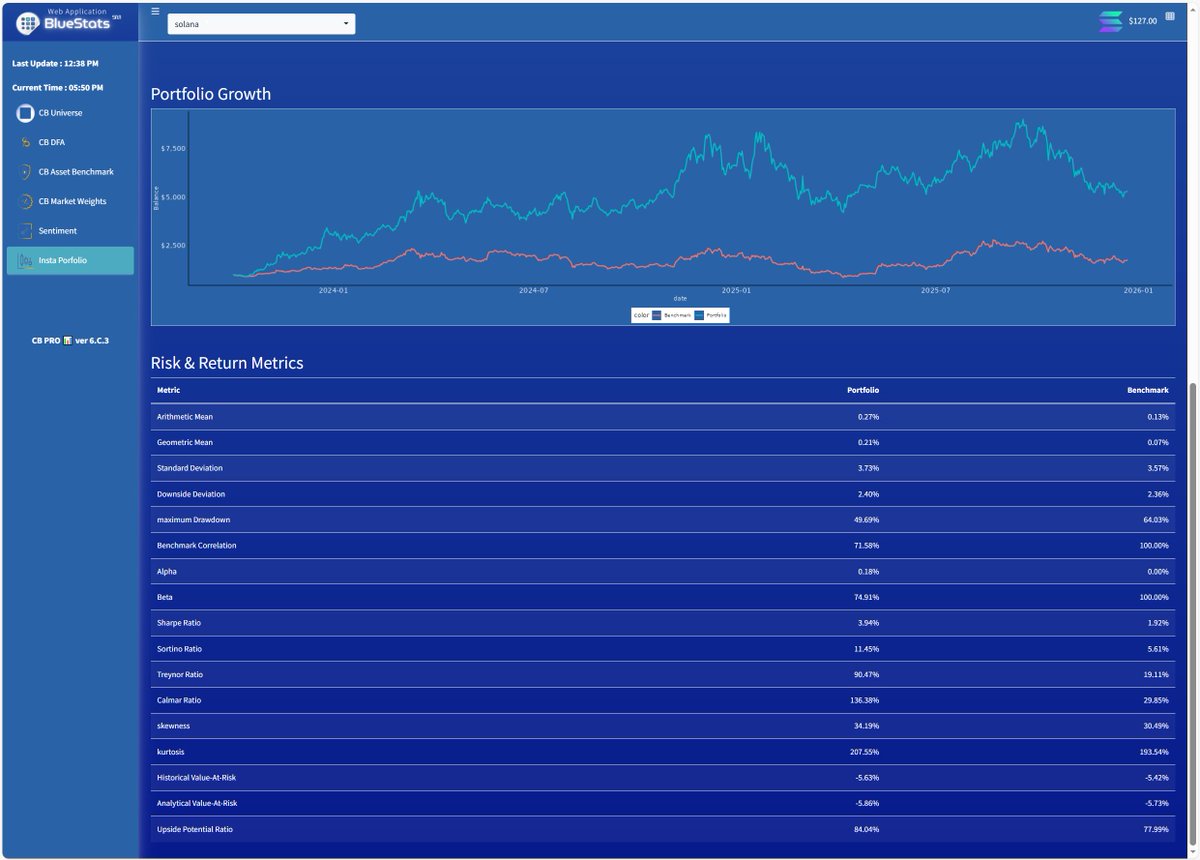Click the $127.00 price value
The height and width of the screenshot is (860, 1200).
[x=1143, y=21]
